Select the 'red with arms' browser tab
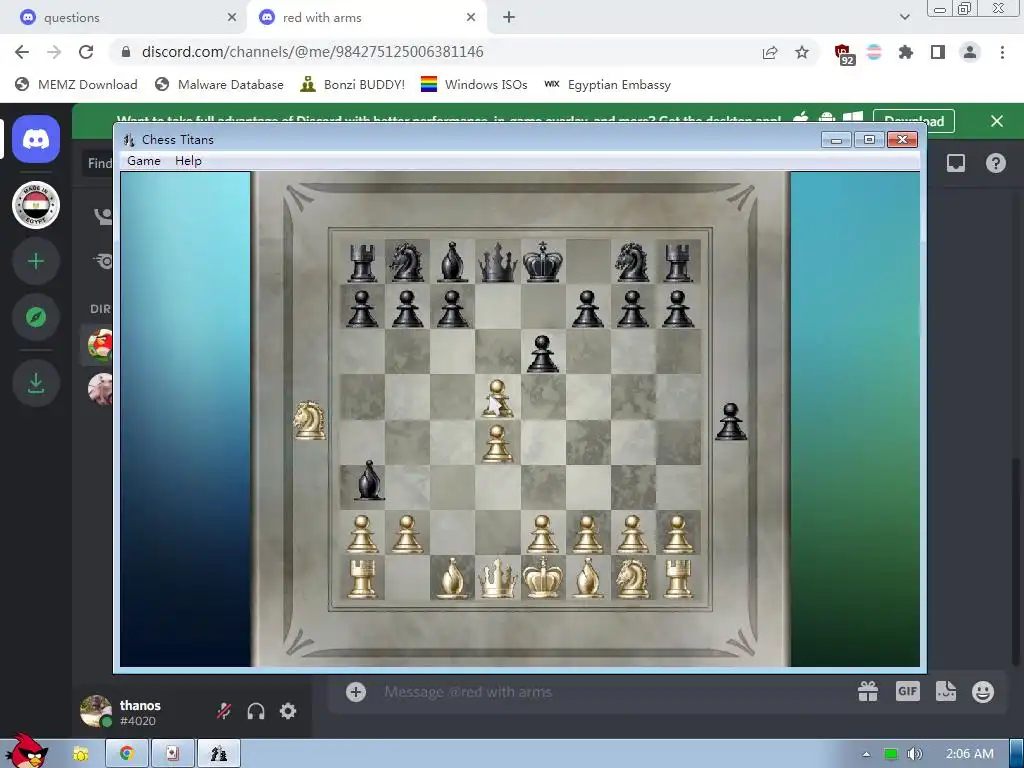Viewport: 1024px width, 768px height. click(x=366, y=18)
